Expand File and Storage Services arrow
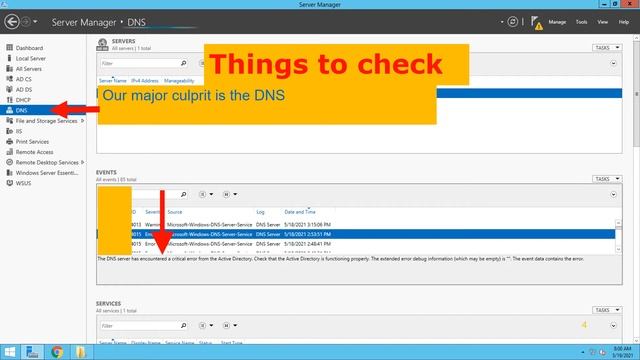 click(x=82, y=121)
